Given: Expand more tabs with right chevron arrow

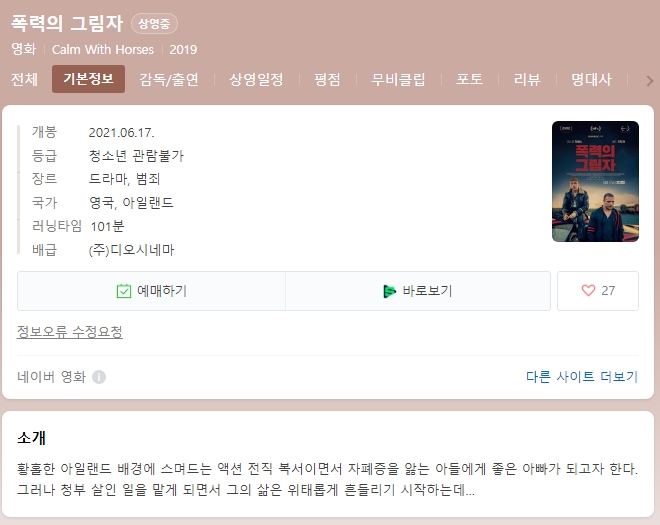Looking at the screenshot, I should pos(649,80).
